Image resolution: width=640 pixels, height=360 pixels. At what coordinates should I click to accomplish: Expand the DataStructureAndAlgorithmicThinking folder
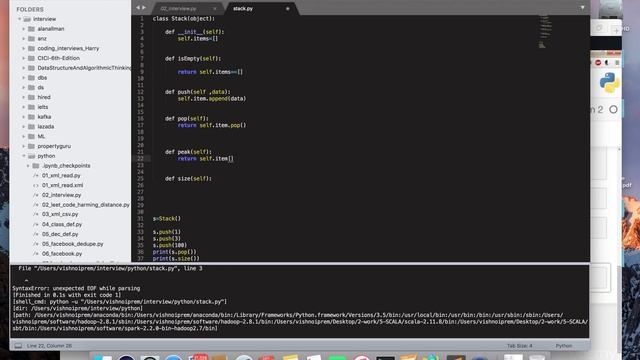(24, 68)
